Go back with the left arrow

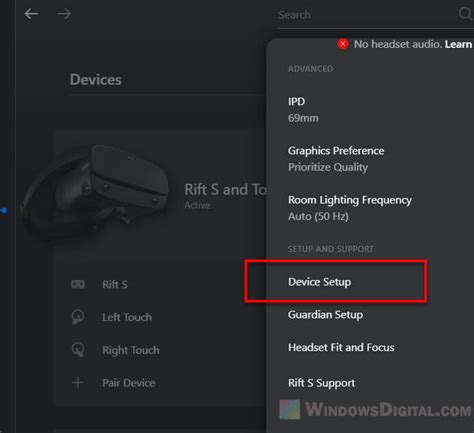click(31, 14)
